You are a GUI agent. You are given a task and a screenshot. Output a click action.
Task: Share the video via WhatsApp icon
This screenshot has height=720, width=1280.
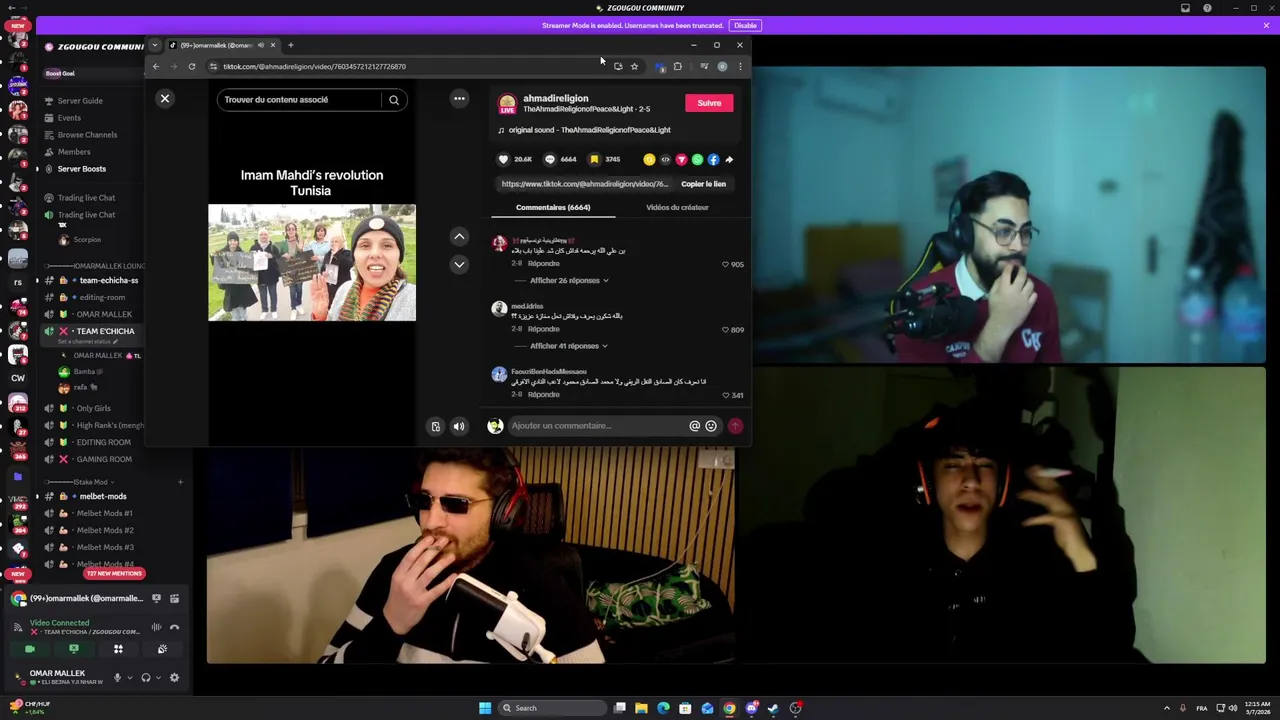tap(697, 159)
